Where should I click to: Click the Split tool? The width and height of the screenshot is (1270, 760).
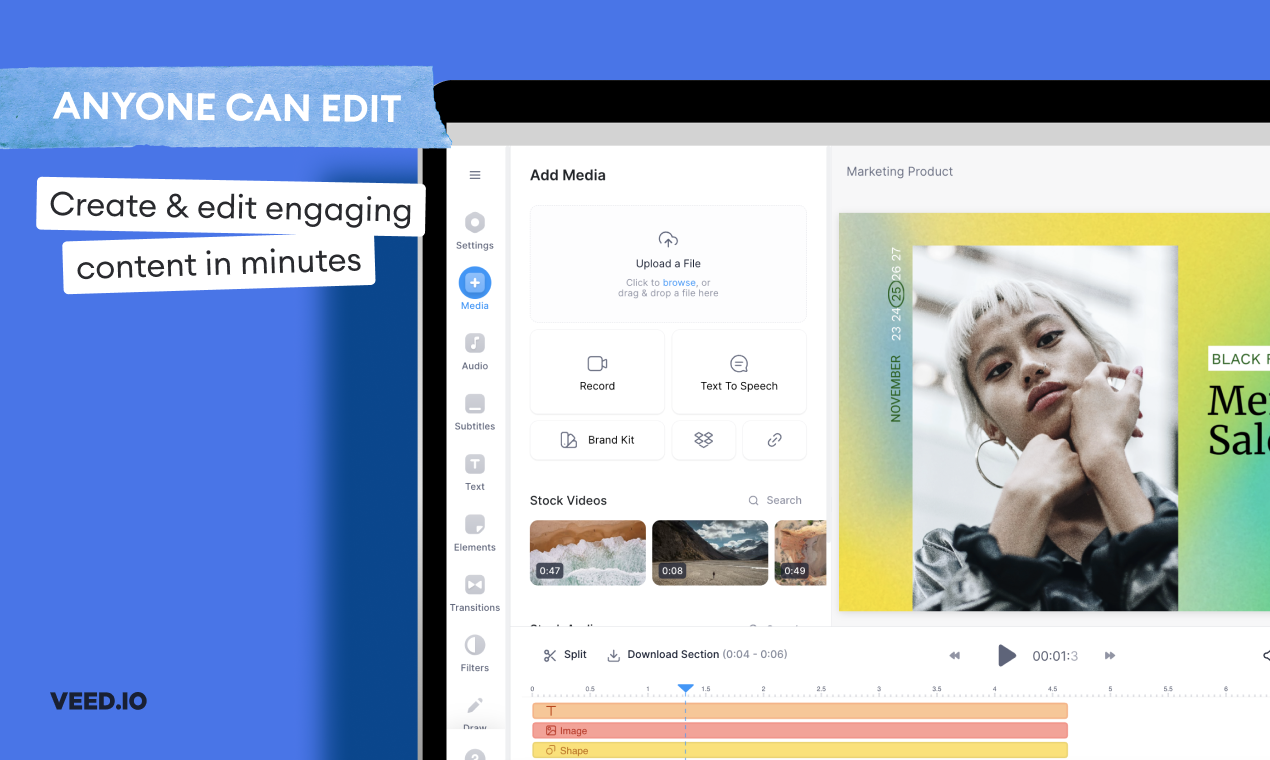(565, 655)
